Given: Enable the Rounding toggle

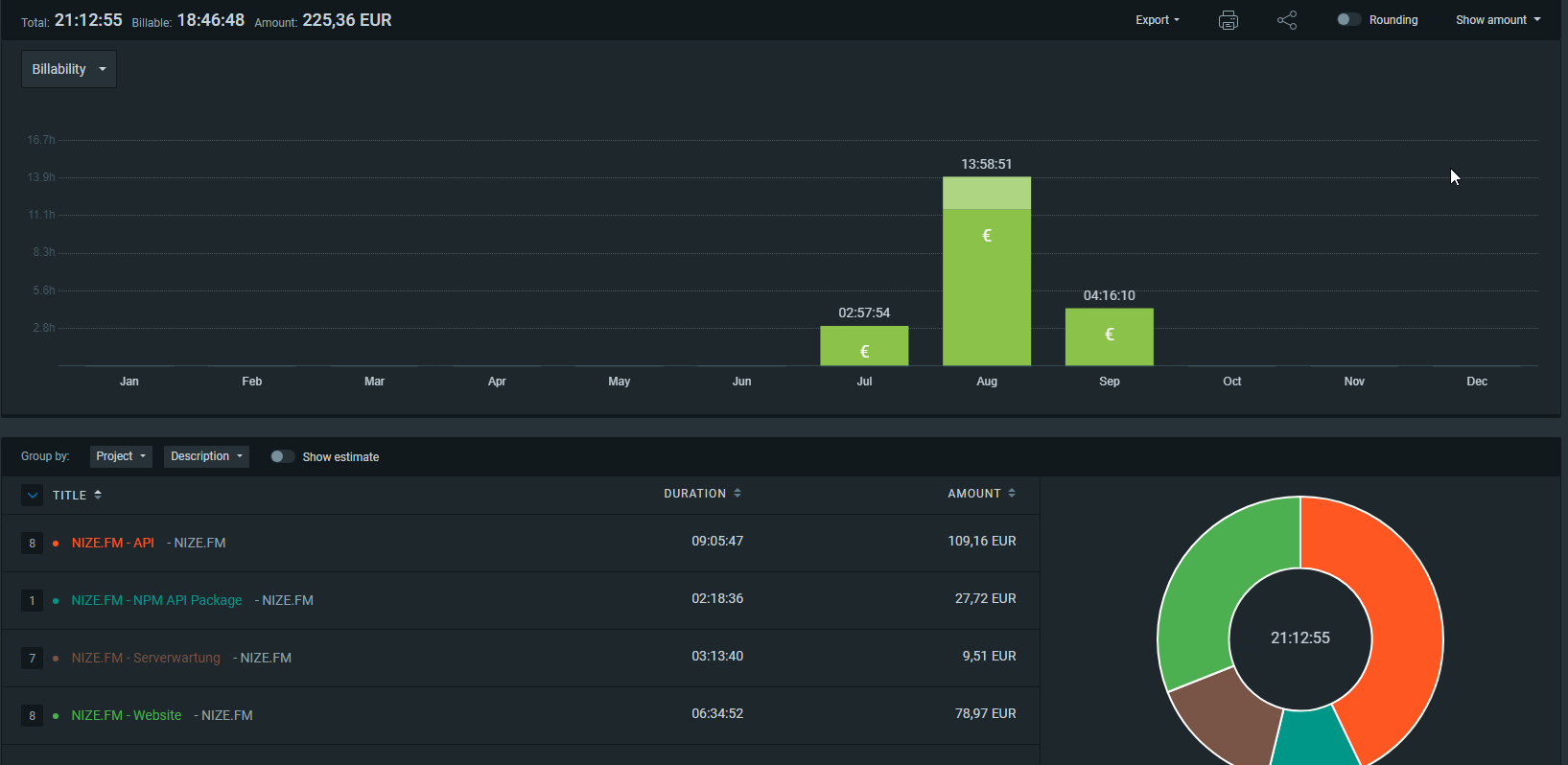Looking at the screenshot, I should click(x=1348, y=19).
